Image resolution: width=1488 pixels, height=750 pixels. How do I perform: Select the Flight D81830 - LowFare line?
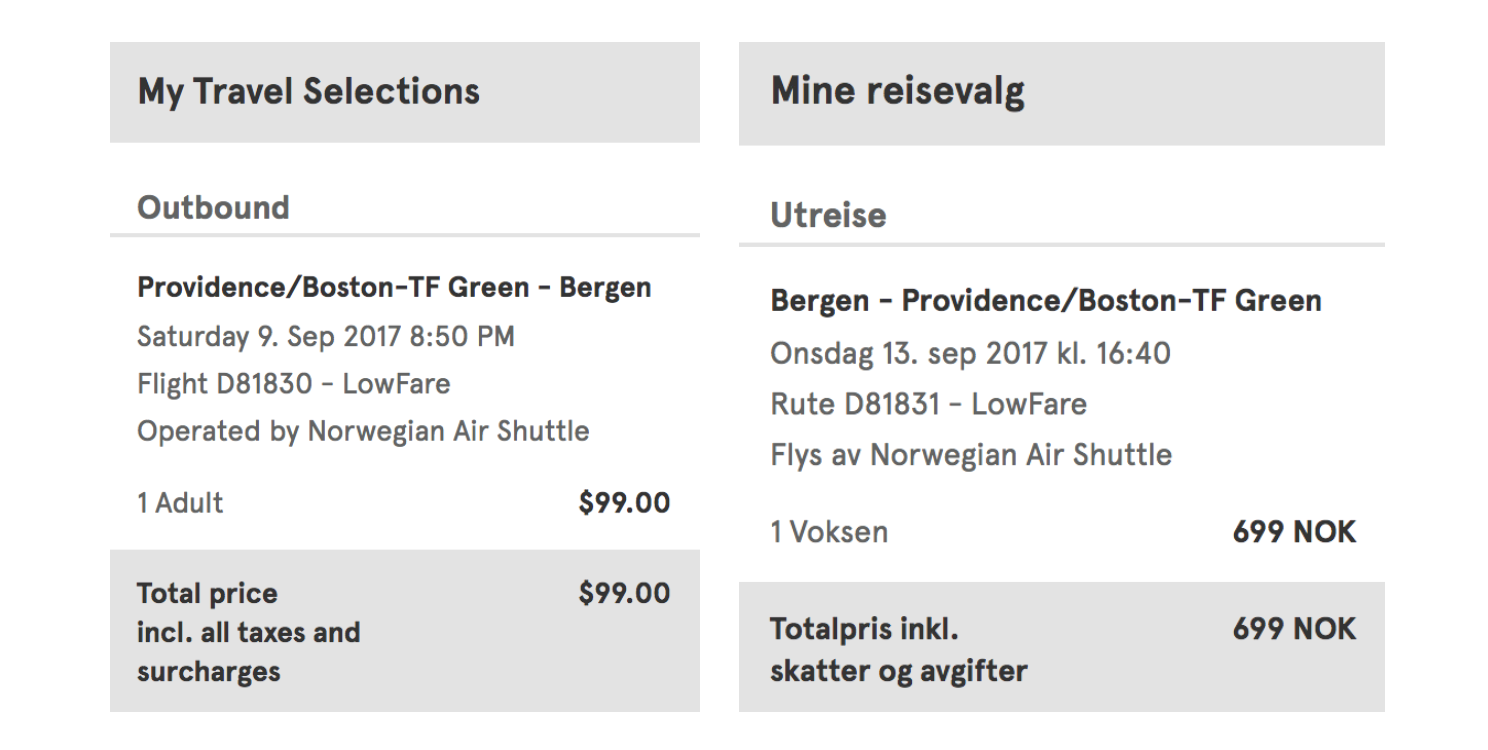293,384
